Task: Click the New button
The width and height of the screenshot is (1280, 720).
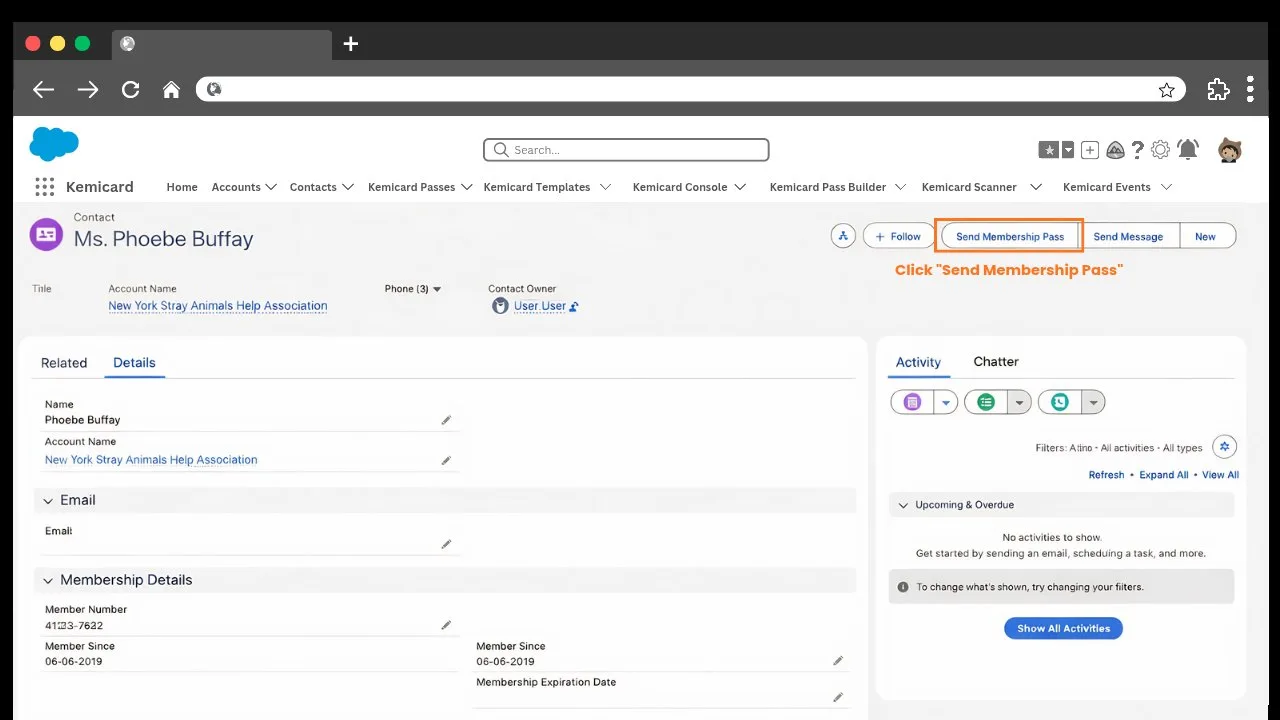Action: 1205,236
